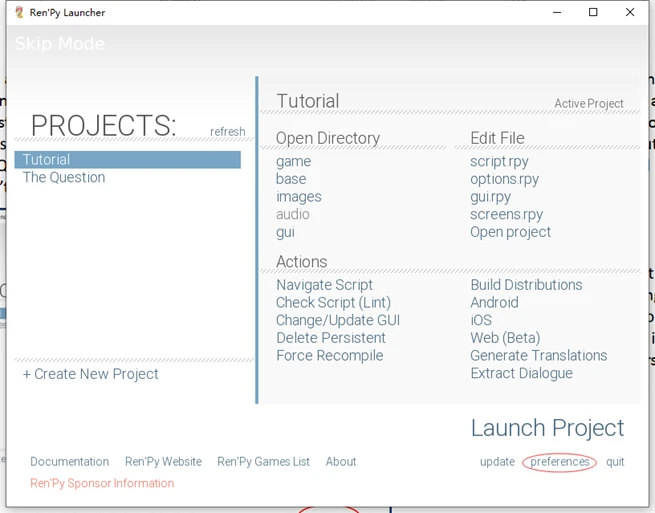Open the images directory
Screen dimensions: 655x513
coord(298,196)
